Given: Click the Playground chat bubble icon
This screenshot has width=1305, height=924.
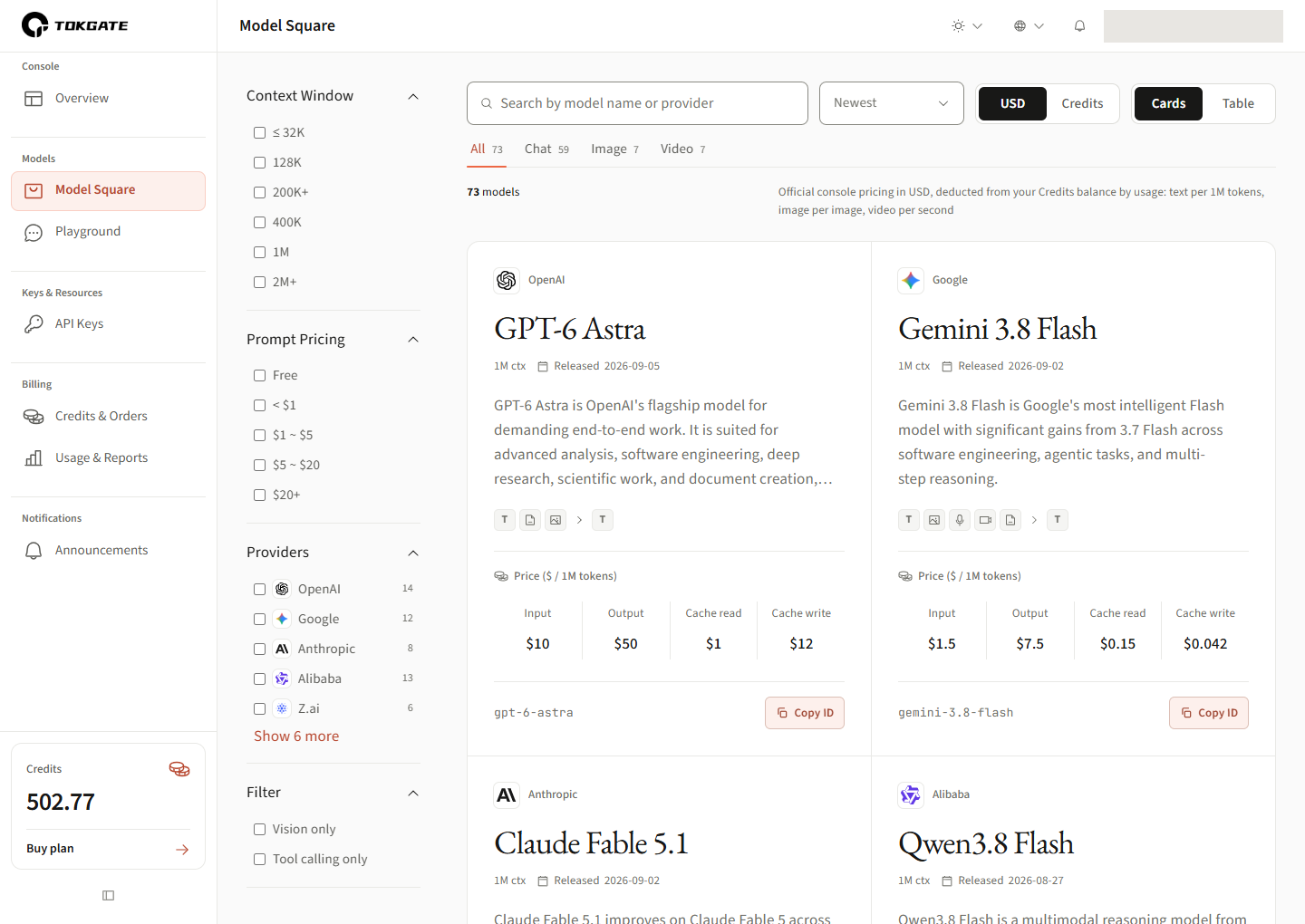Looking at the screenshot, I should point(34,232).
